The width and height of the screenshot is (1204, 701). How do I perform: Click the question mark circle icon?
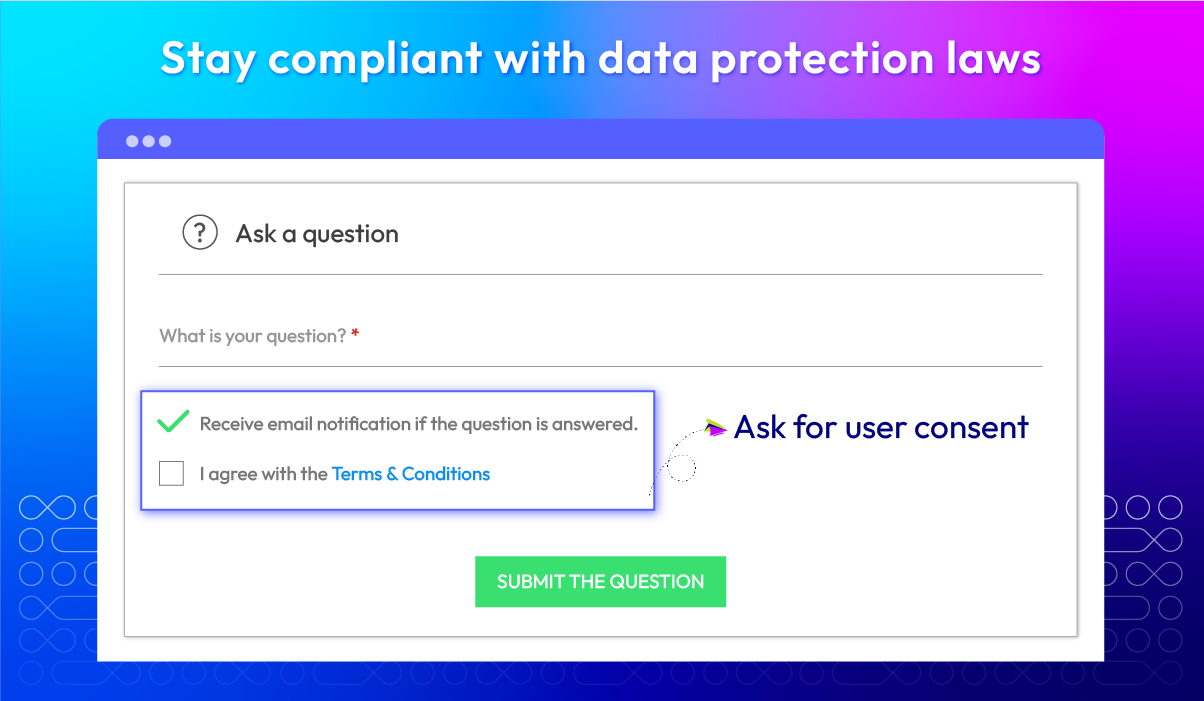click(x=200, y=233)
